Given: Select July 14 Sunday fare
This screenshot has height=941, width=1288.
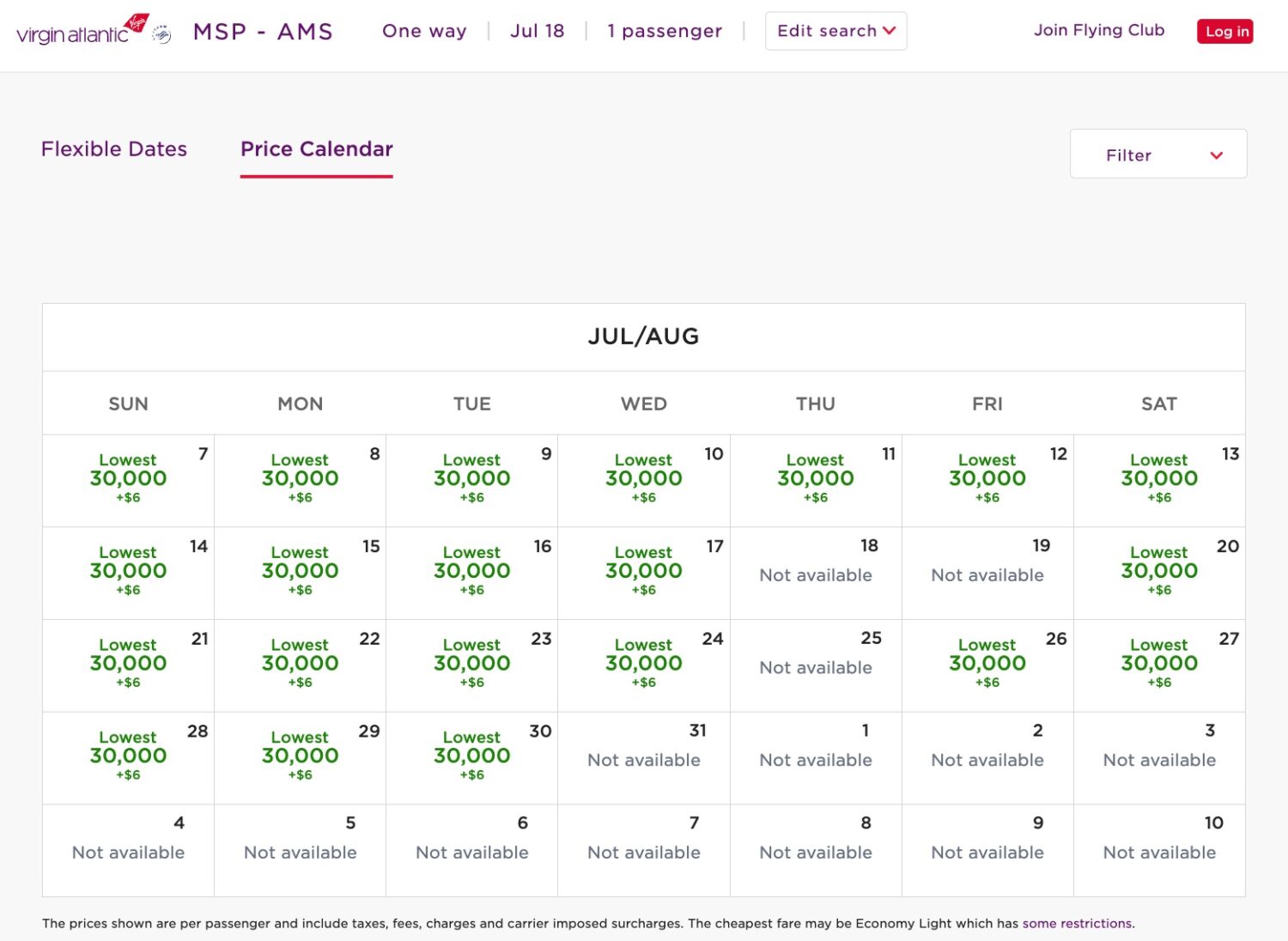Looking at the screenshot, I should tap(127, 571).
